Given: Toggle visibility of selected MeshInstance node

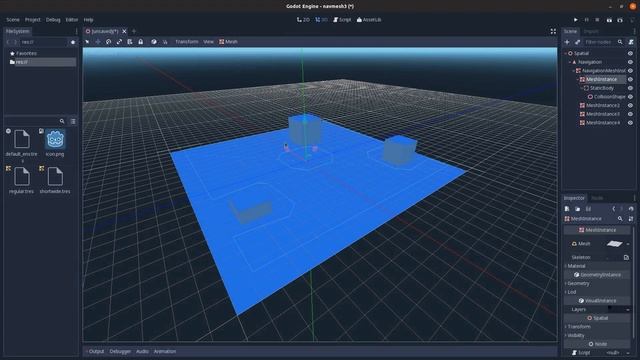Looking at the screenshot, I should (630, 79).
